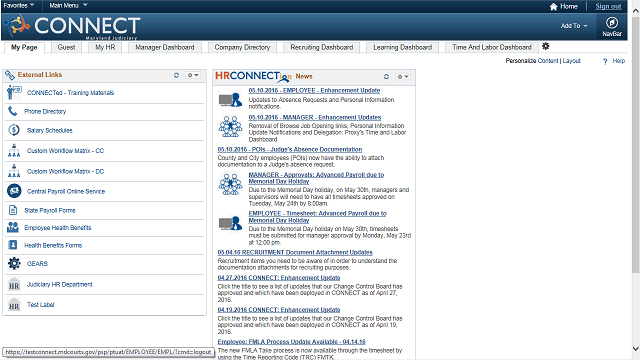
Task: Refresh the HRConnection News pagelet
Action: (x=386, y=76)
